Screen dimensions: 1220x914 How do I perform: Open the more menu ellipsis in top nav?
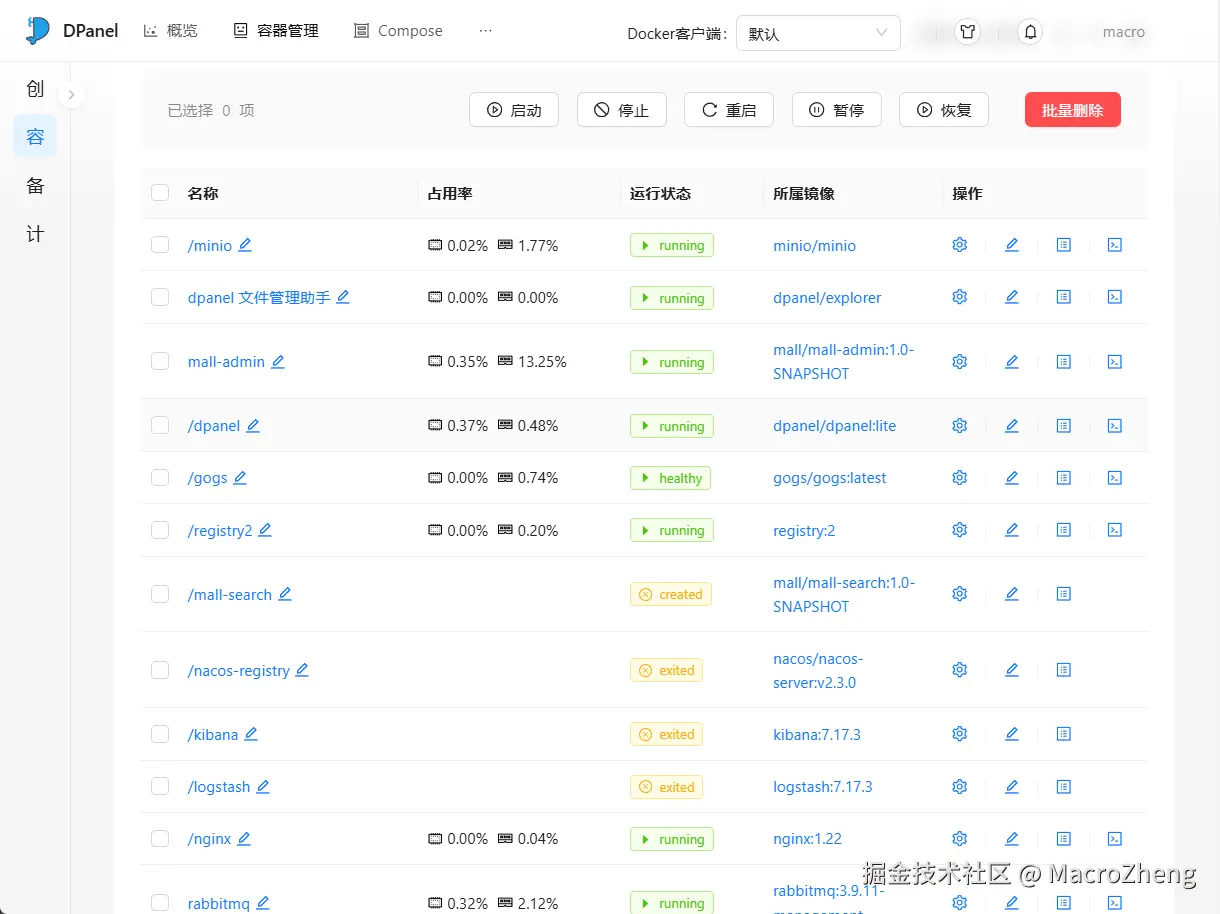pyautogui.click(x=486, y=31)
